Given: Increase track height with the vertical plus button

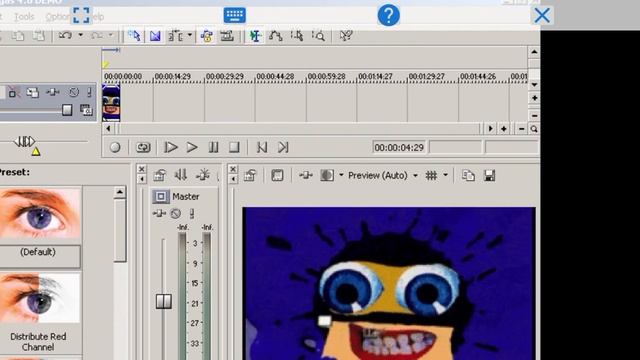Looking at the screenshot, I should (x=534, y=98).
